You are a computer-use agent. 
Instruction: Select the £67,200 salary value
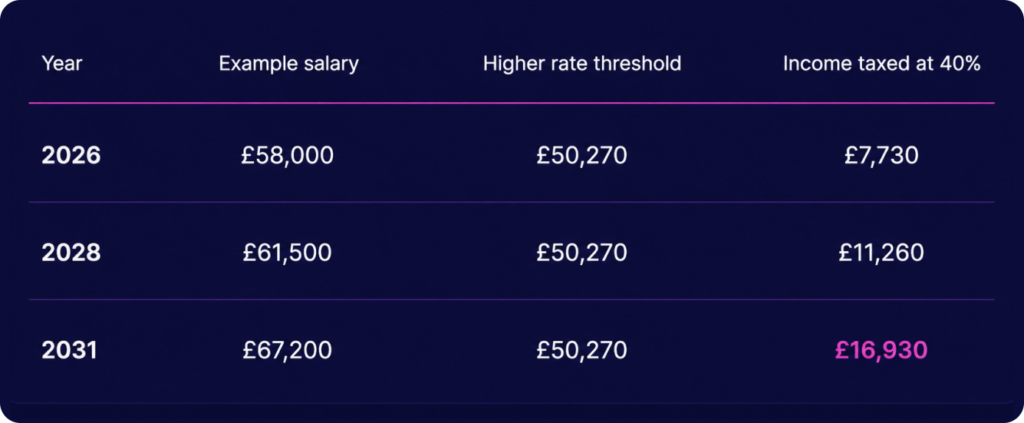point(287,351)
